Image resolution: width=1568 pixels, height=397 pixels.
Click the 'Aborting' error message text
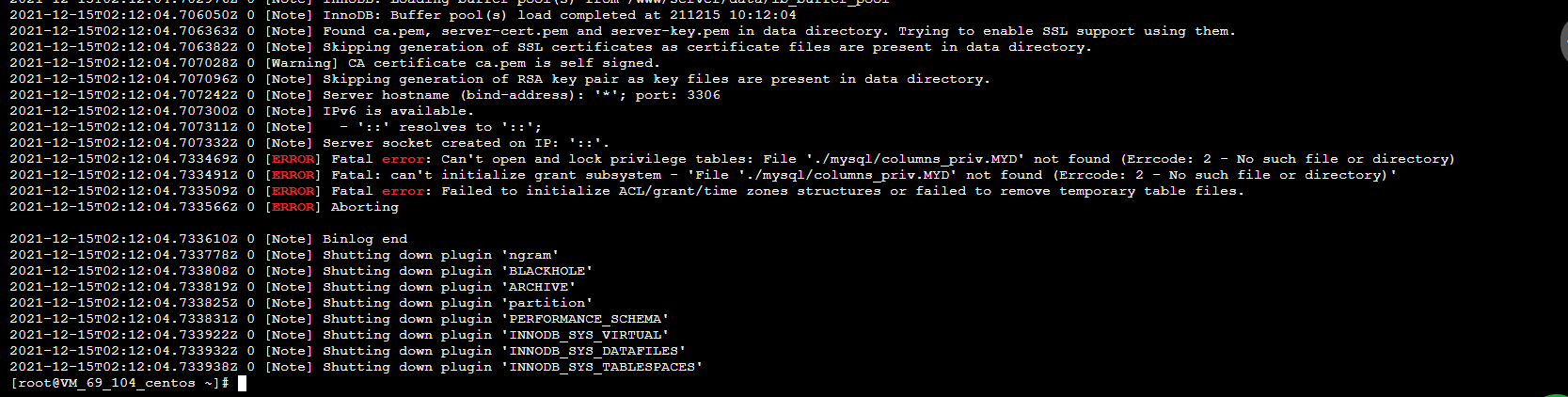[365, 207]
